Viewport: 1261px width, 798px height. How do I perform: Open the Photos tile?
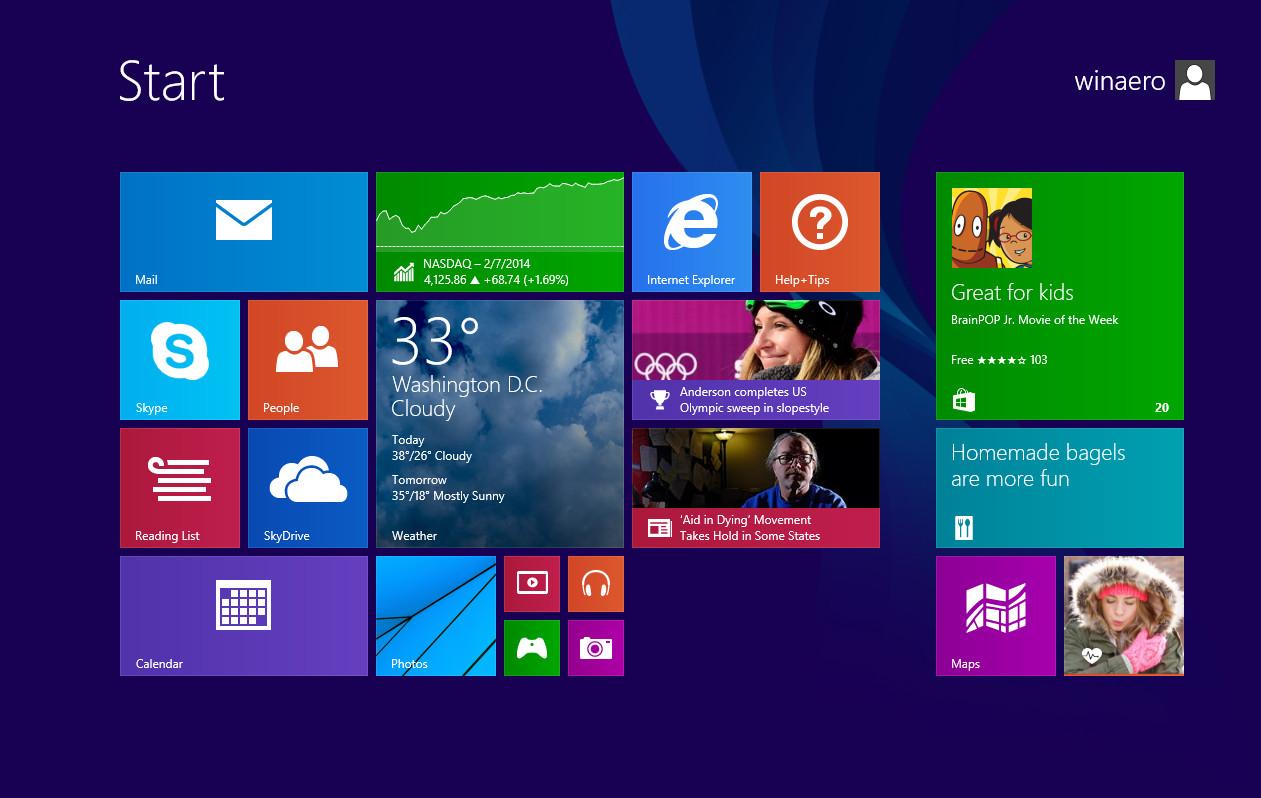[436, 616]
